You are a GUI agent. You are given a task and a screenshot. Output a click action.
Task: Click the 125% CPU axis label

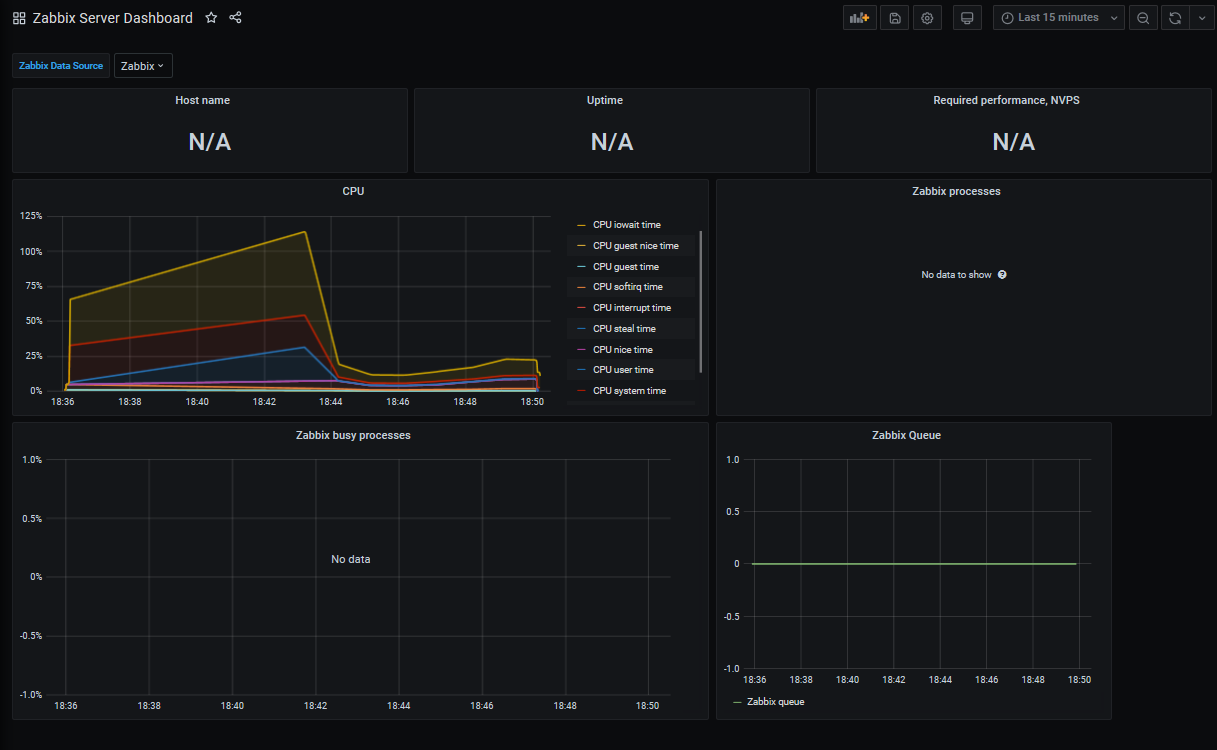pos(31,216)
